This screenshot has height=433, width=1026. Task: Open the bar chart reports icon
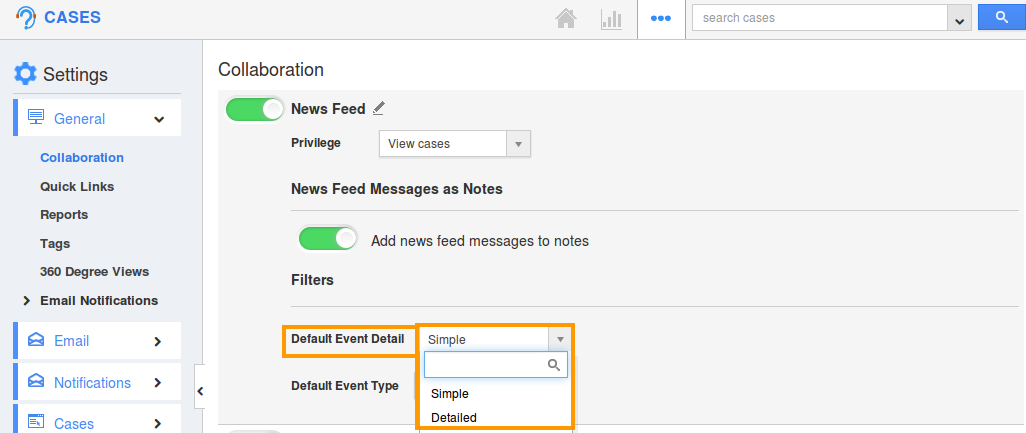point(611,18)
